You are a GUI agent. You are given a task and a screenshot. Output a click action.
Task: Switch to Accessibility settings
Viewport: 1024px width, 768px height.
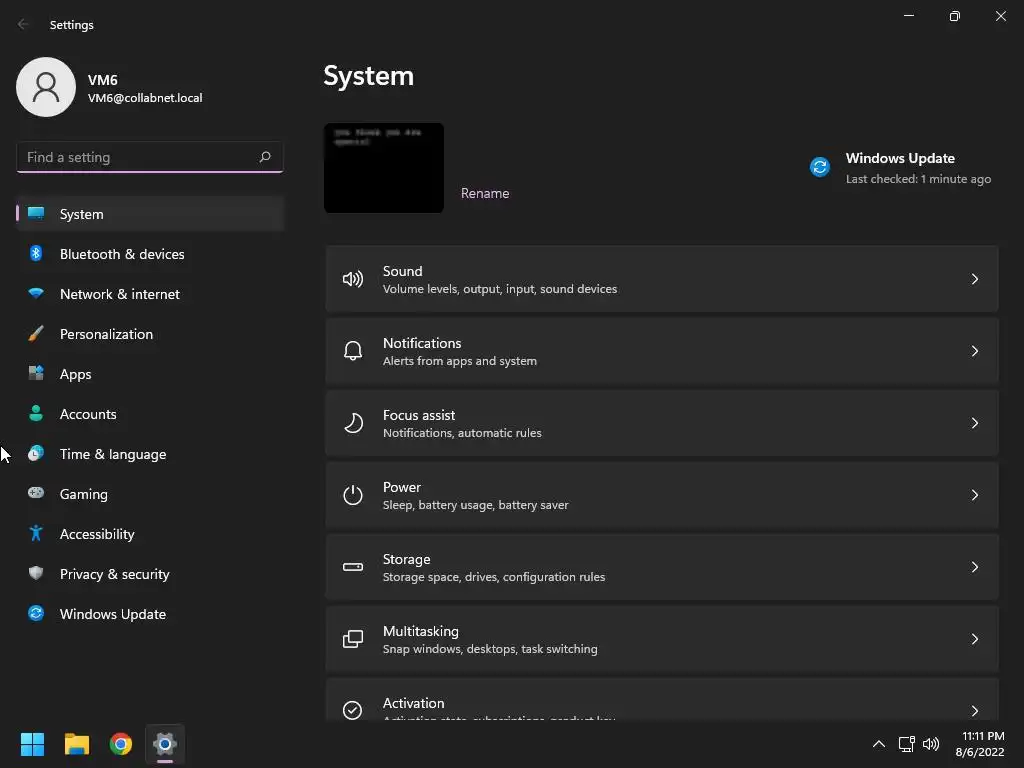(97, 534)
